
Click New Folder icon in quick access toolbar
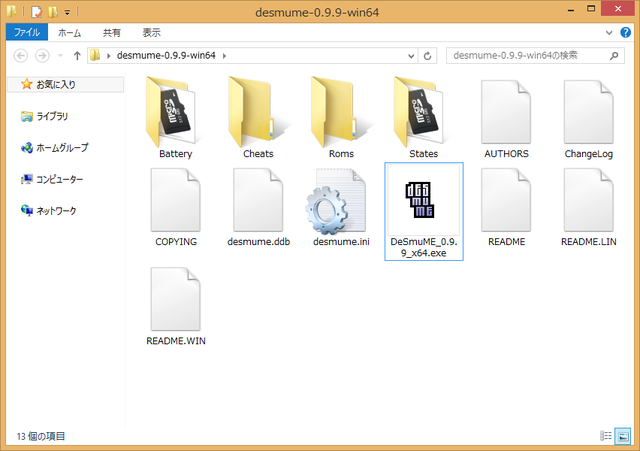pos(53,12)
